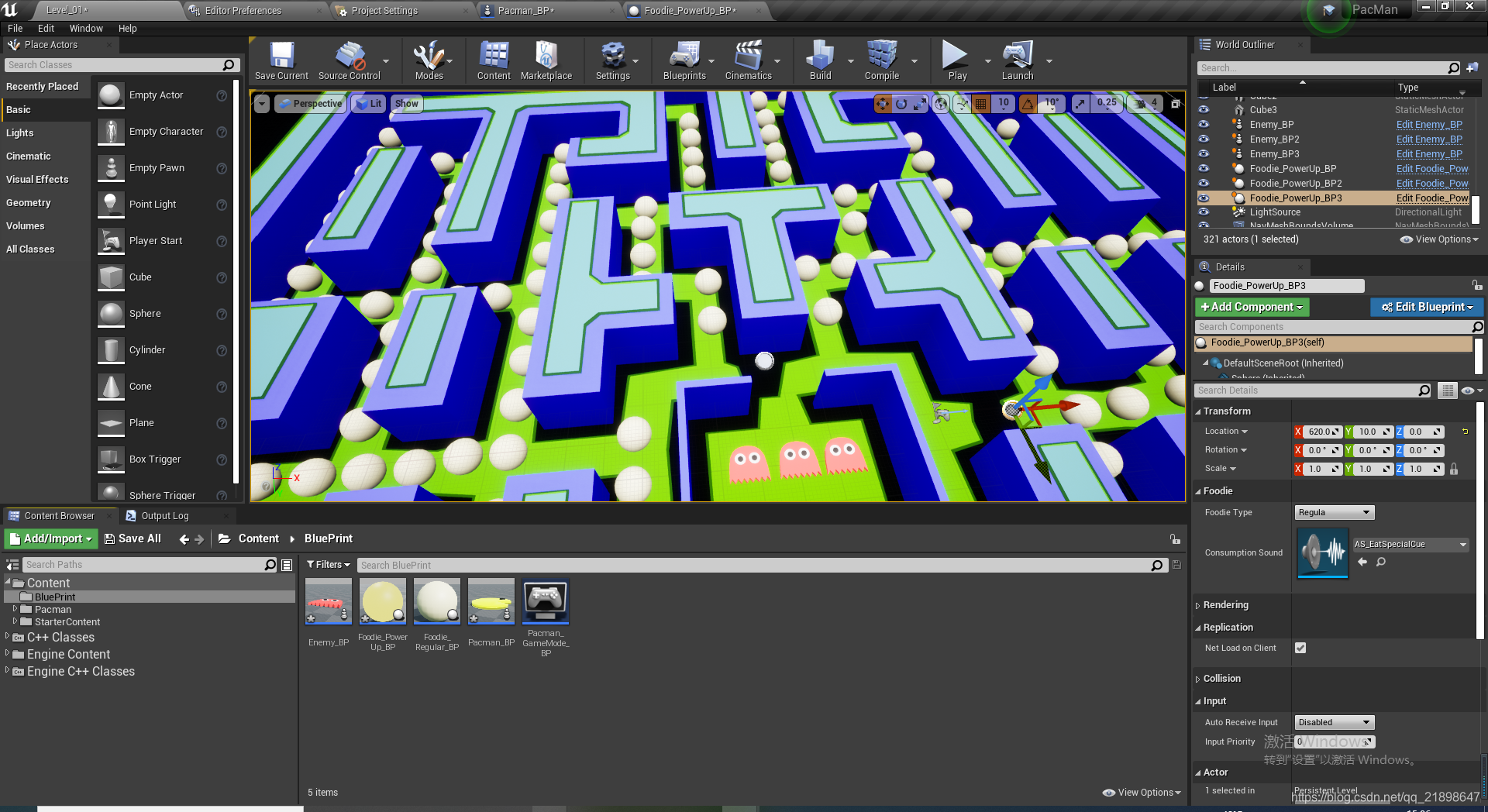1488x812 pixels.
Task: Open World Outliner View Options dropdown
Action: (x=1440, y=239)
